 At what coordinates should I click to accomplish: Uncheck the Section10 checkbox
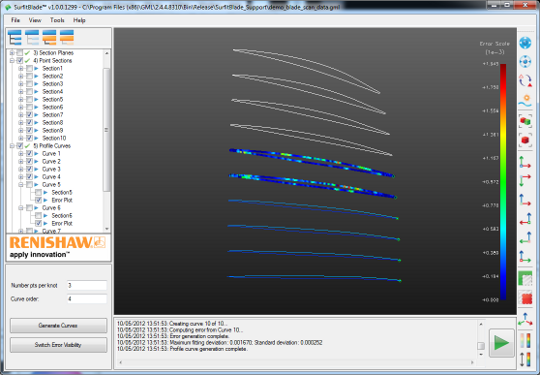(x=29, y=138)
